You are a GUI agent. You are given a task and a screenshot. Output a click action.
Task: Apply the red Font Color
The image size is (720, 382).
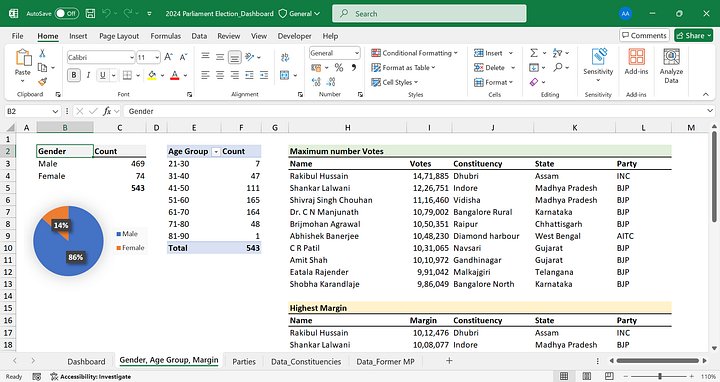(174, 75)
